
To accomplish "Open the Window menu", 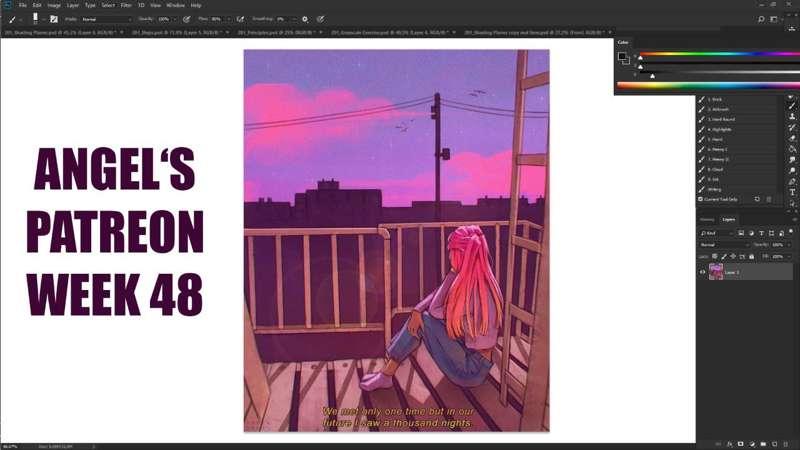I will 176,5.
